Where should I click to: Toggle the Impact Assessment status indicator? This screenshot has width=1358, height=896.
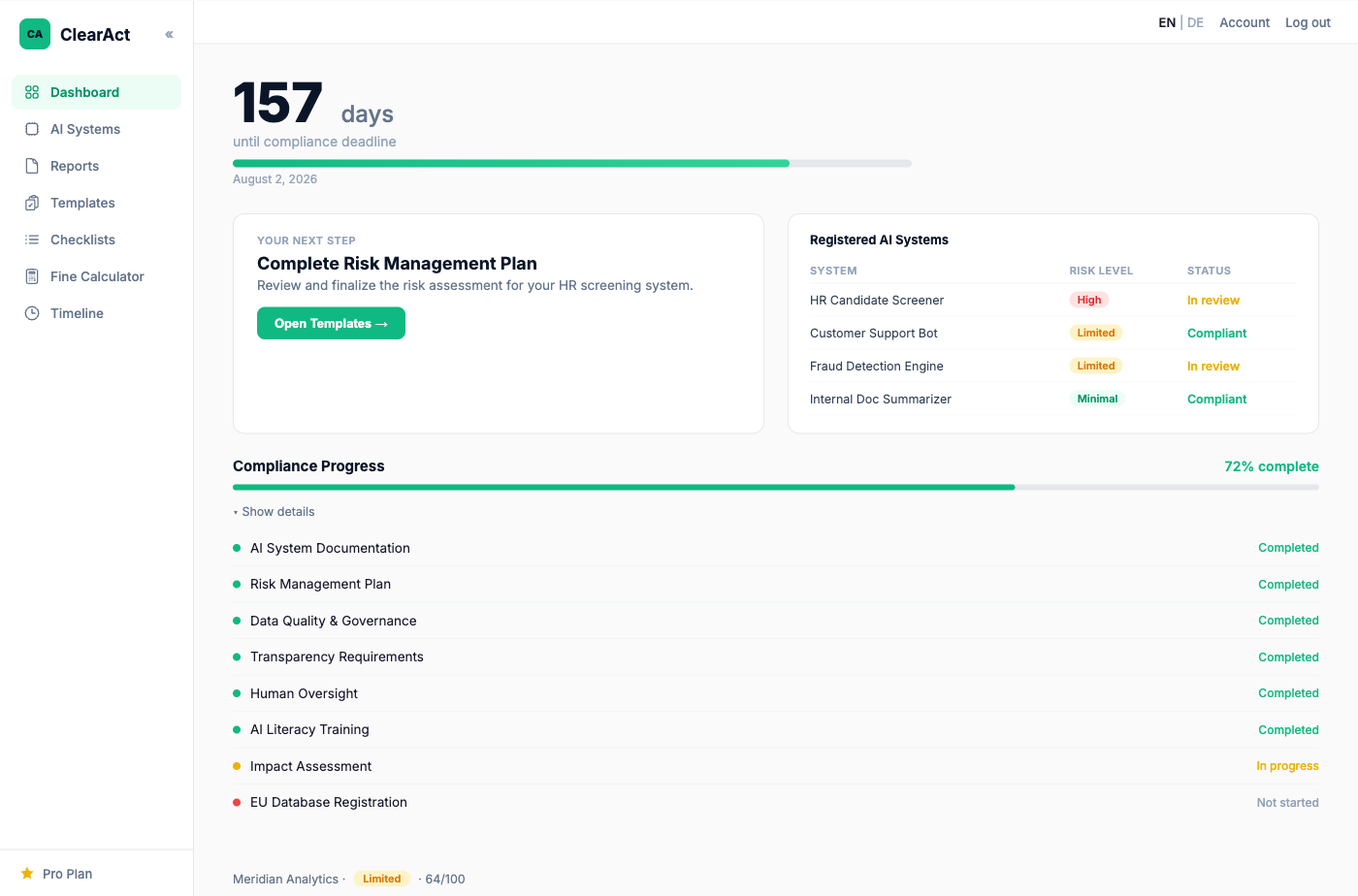(236, 765)
